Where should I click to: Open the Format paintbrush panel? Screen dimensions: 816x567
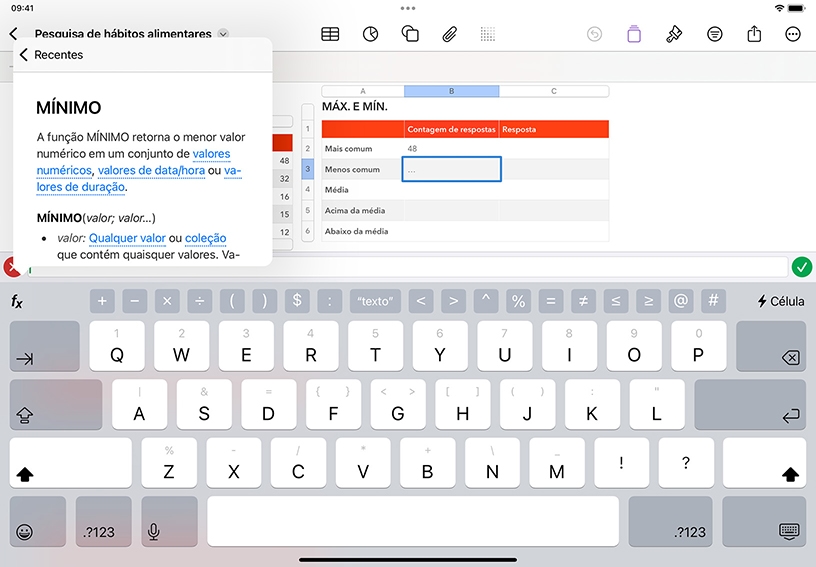(674, 34)
